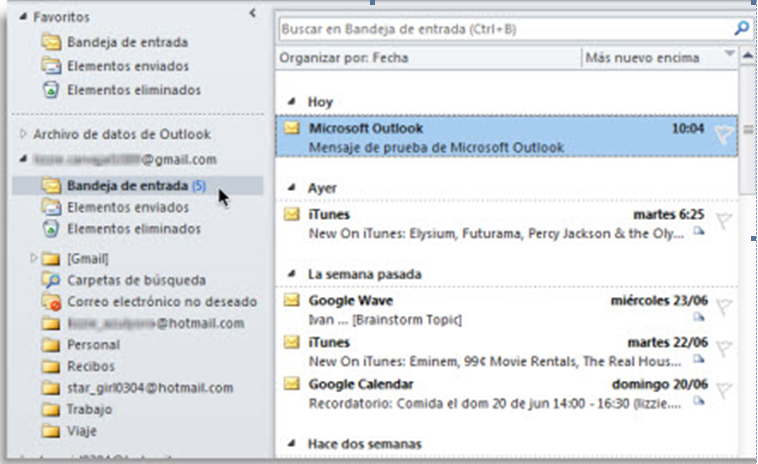This screenshot has width=758, height=464.
Task: Open Bandeja de entrada under Favoritos
Action: point(128,42)
